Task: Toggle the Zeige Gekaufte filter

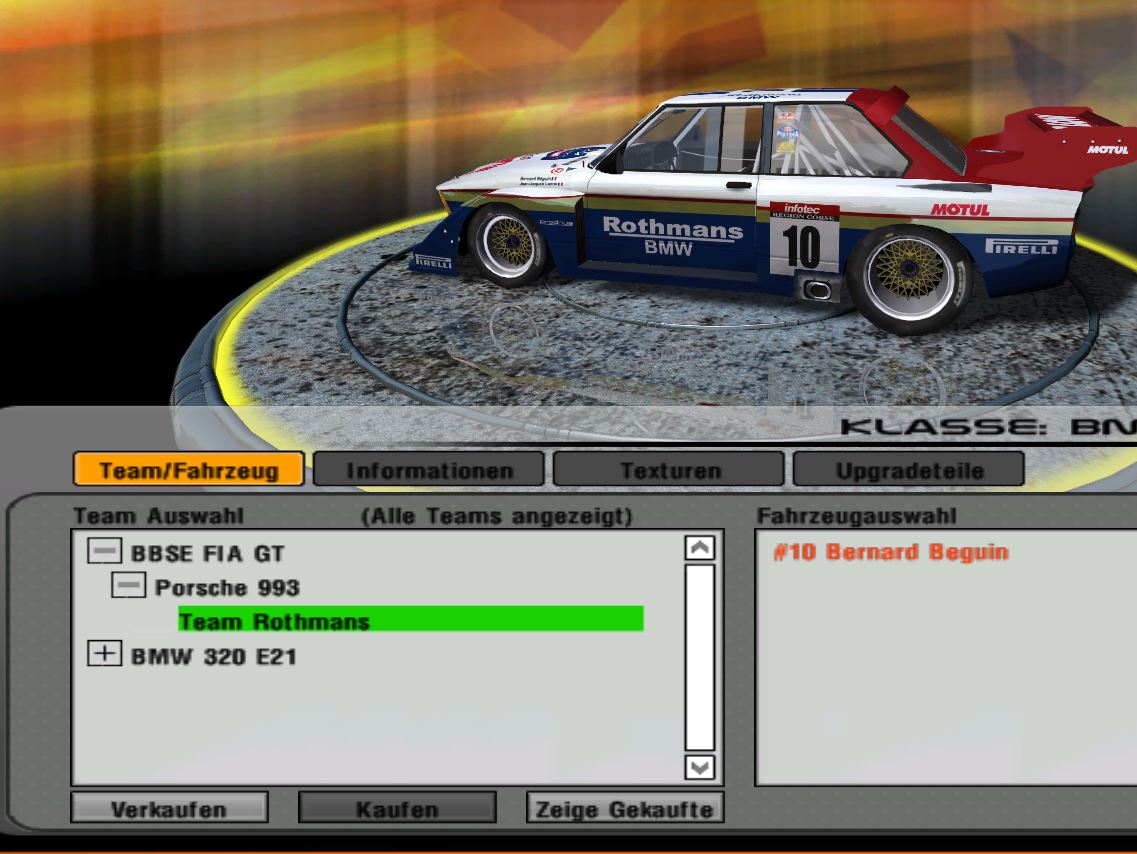Action: coord(625,808)
